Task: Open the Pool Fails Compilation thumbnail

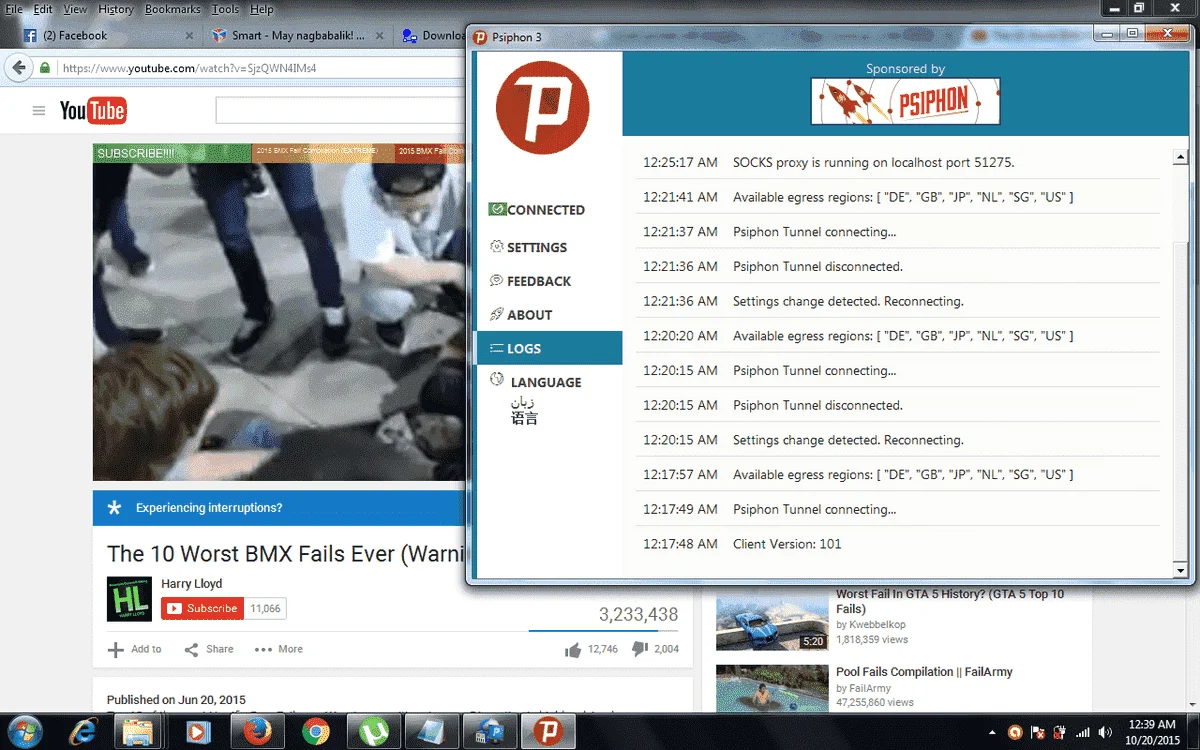Action: [772, 687]
